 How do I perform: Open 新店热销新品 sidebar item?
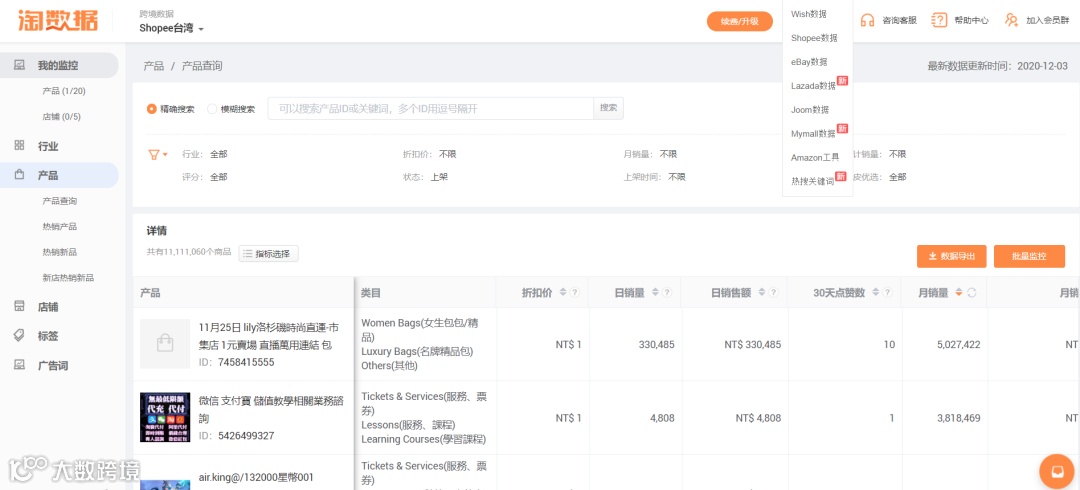[x=68, y=278]
